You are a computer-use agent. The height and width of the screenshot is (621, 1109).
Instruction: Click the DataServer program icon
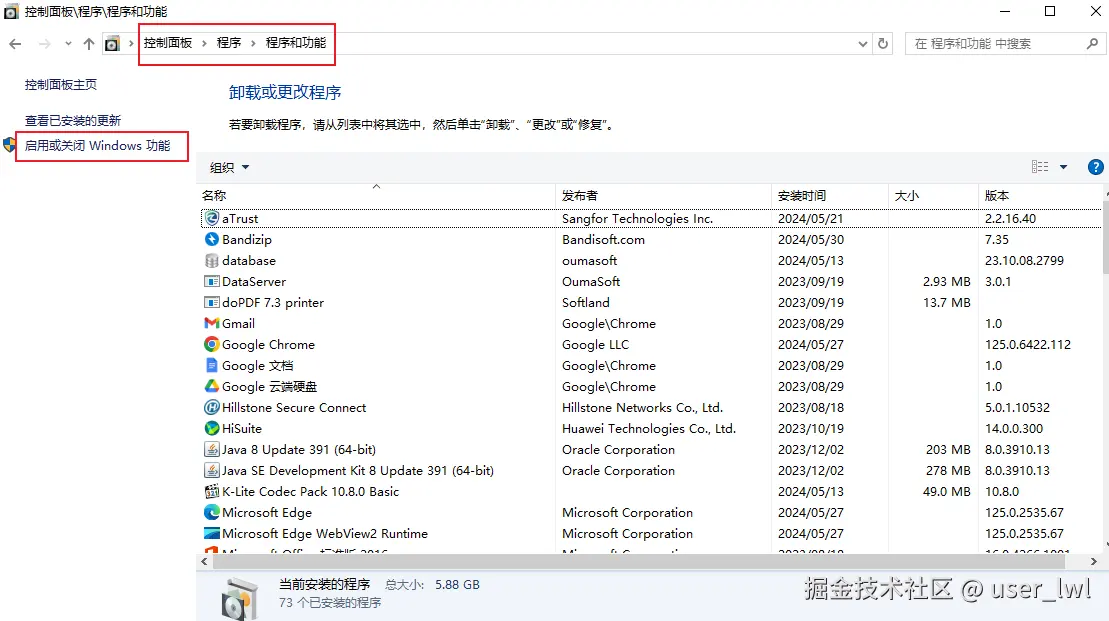(x=211, y=282)
